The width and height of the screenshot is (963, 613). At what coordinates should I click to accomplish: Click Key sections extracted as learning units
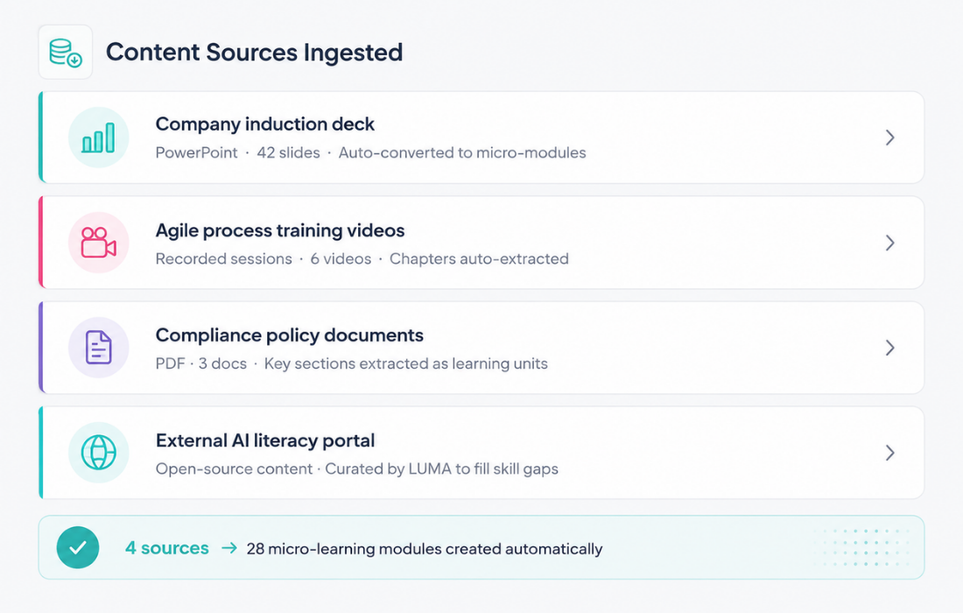[x=406, y=364]
